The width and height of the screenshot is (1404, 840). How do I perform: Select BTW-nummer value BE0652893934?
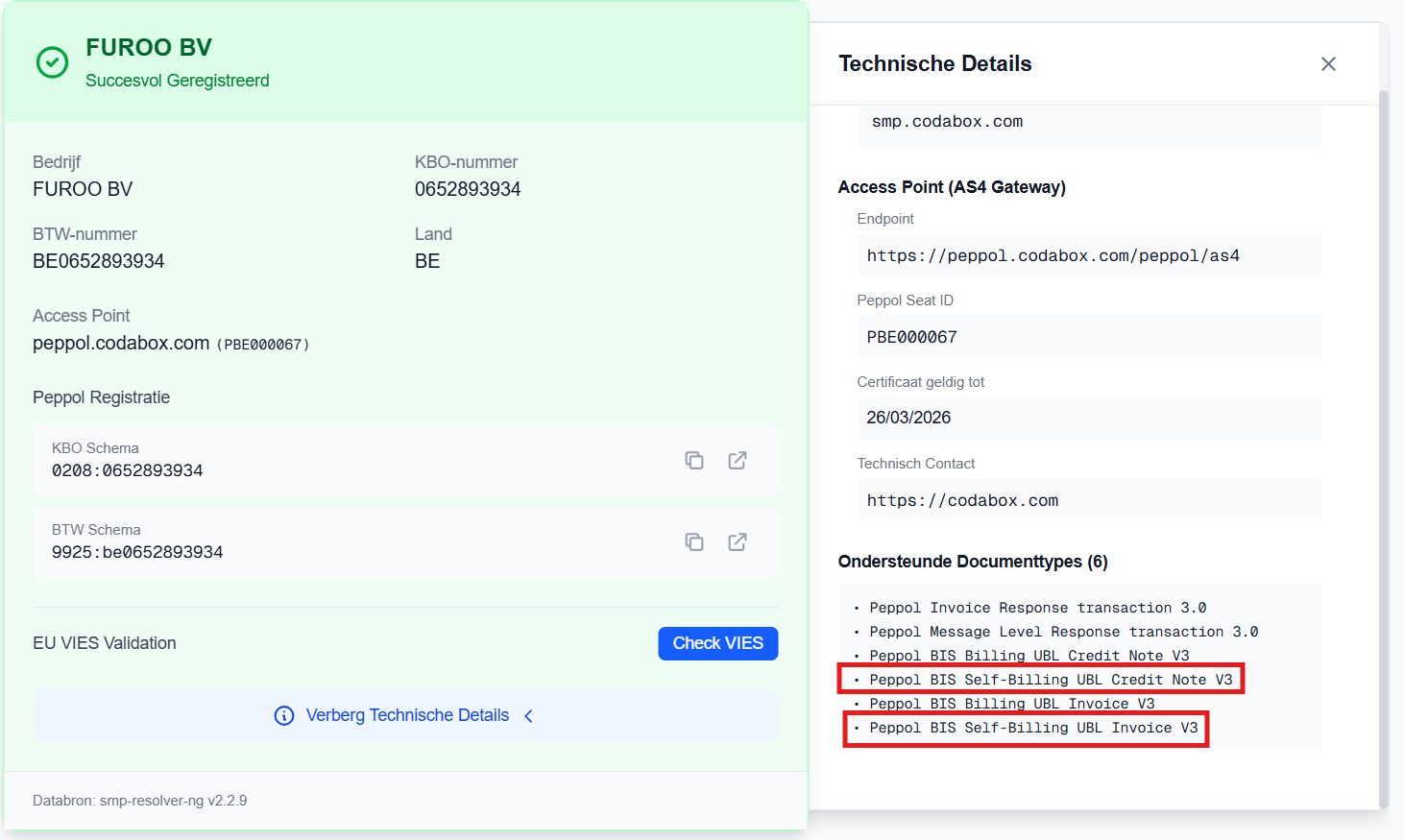point(99,261)
